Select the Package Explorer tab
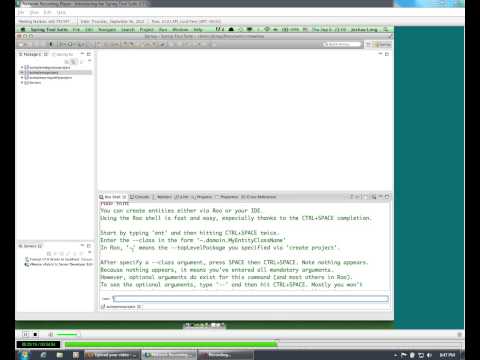Screen dimensions: 480x360 [x=33, y=54]
